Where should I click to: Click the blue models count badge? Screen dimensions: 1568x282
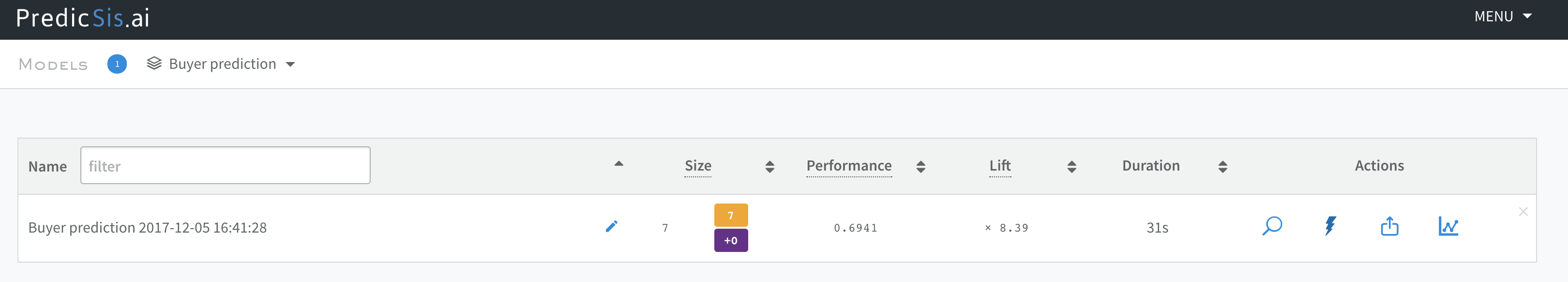[x=117, y=64]
